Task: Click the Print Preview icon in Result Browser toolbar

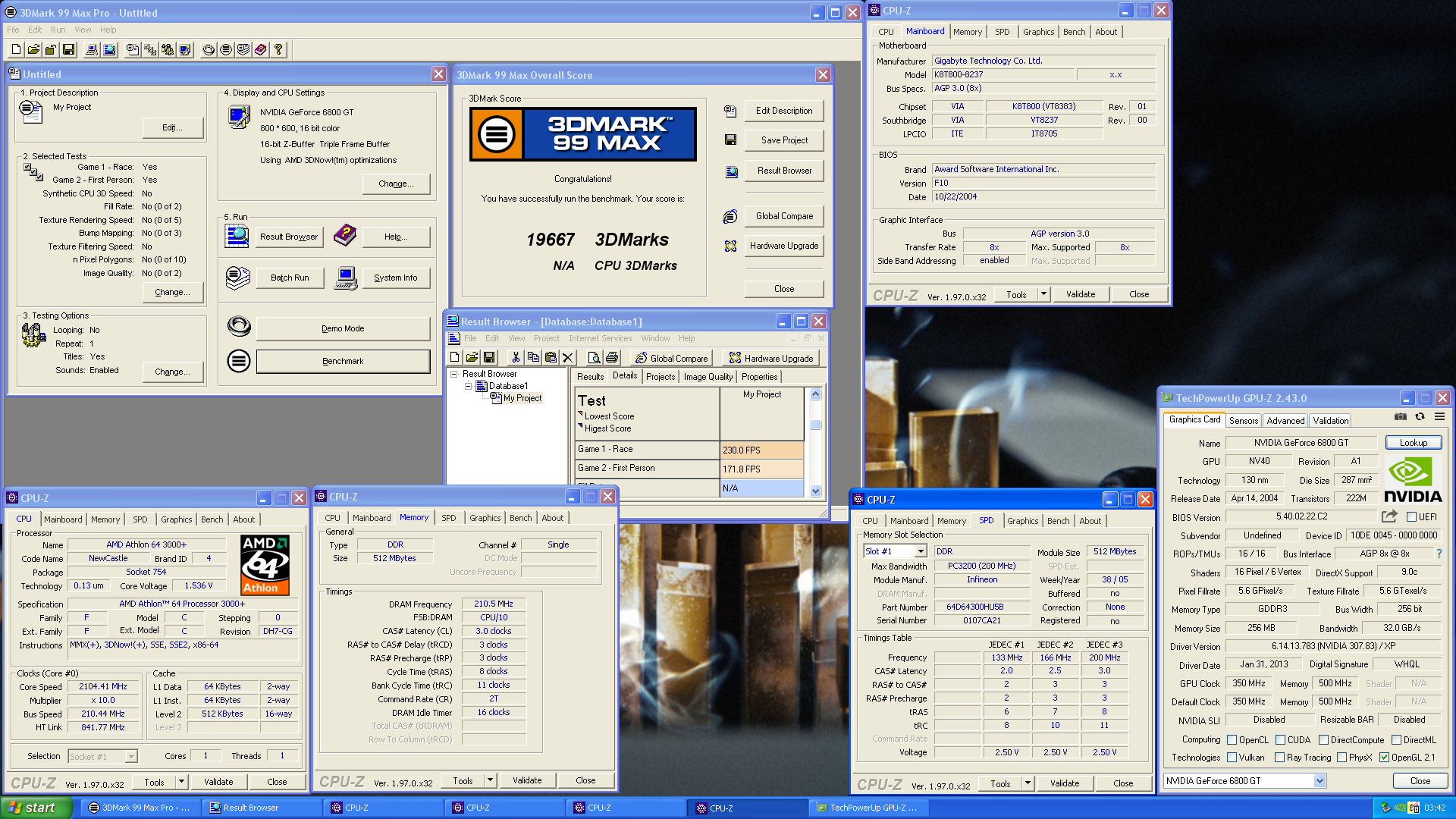Action: (x=595, y=357)
